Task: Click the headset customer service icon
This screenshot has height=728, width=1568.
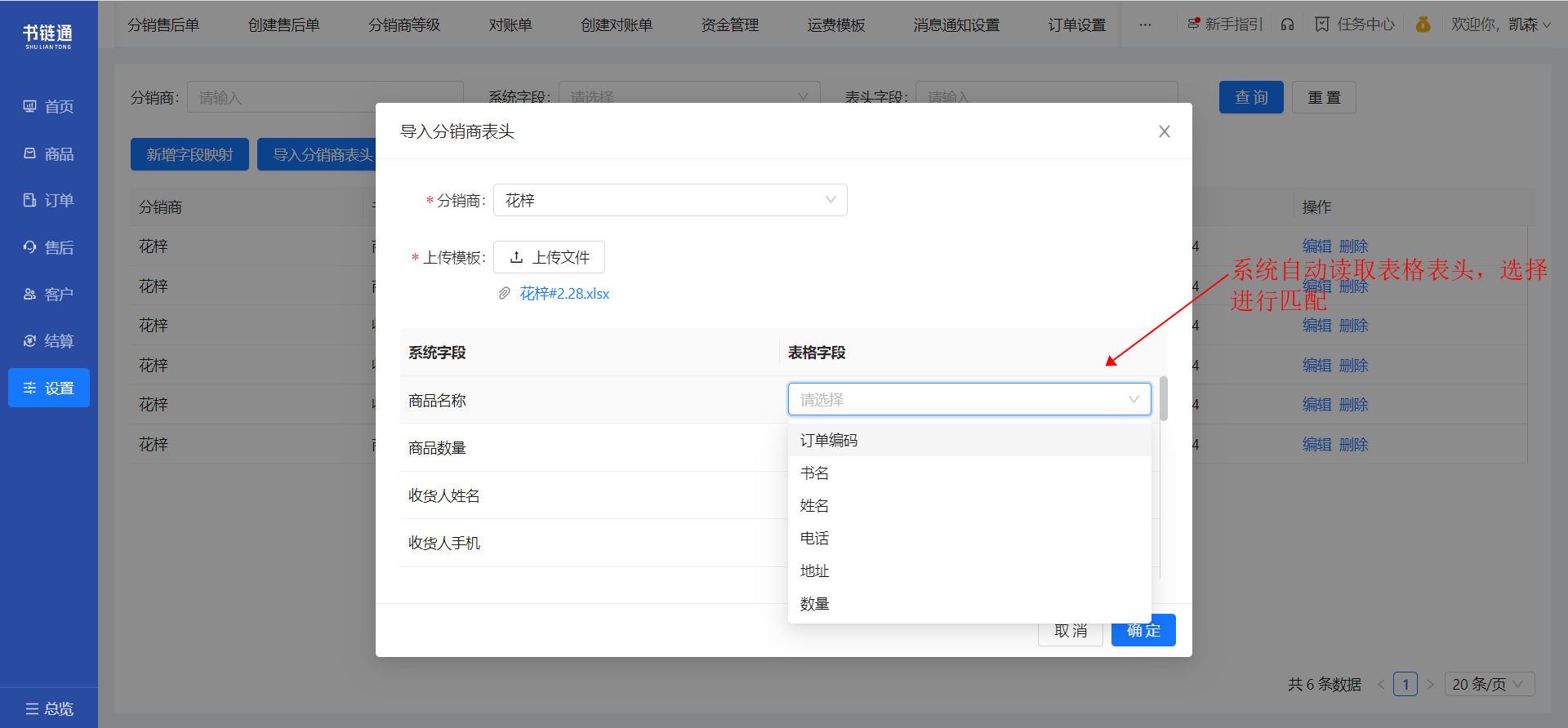Action: [x=1287, y=24]
